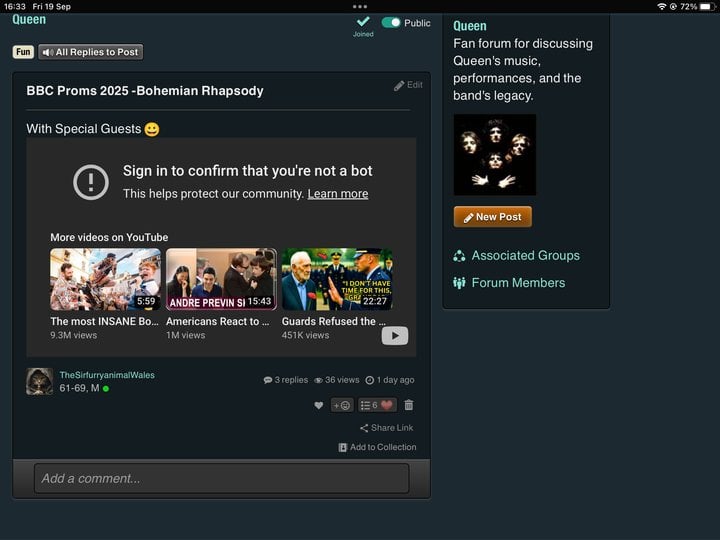Open TheSirfurryanimalWales username link
720x540 pixels.
point(107,375)
